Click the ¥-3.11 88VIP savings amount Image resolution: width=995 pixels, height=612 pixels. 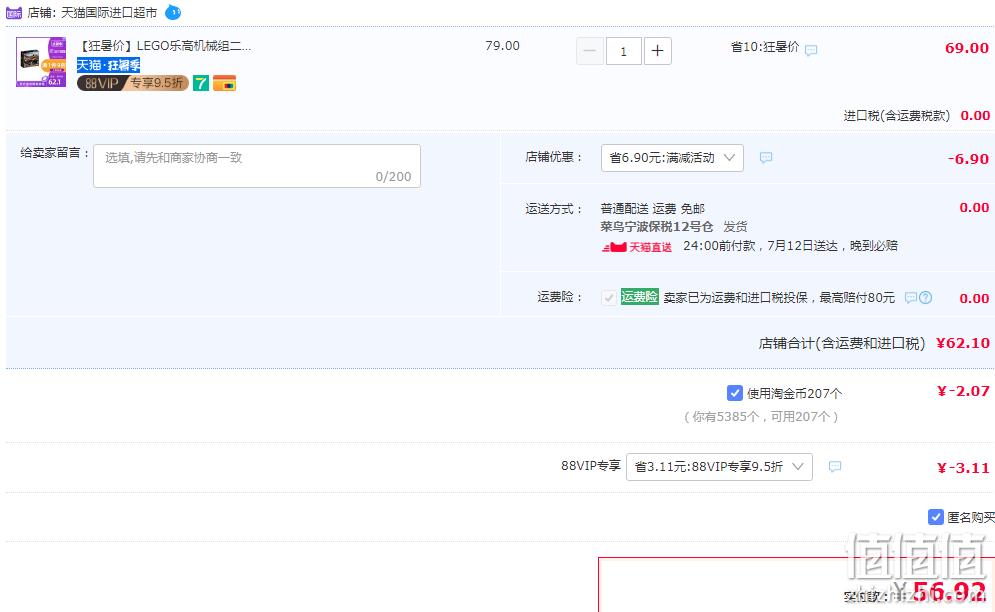pyautogui.click(x=963, y=468)
